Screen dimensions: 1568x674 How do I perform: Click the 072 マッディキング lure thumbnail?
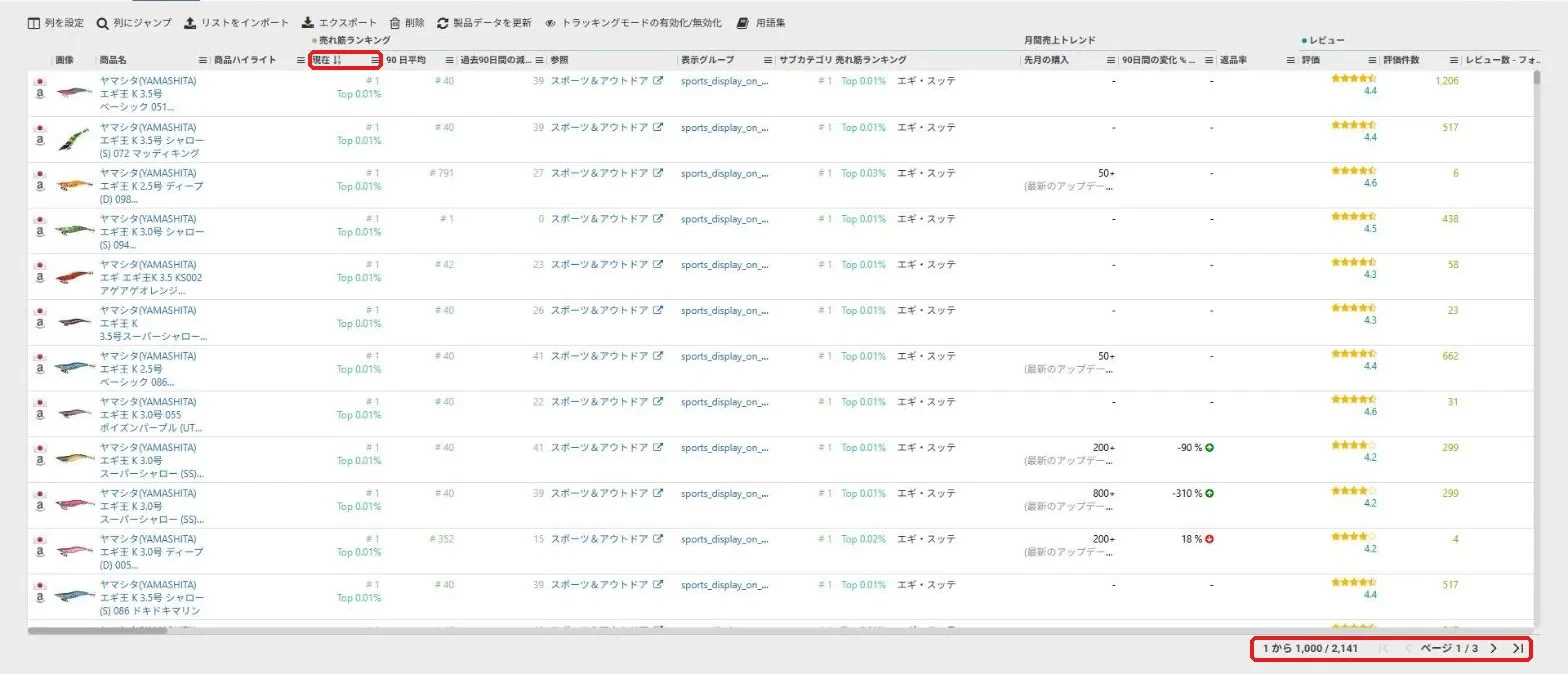pyautogui.click(x=73, y=139)
